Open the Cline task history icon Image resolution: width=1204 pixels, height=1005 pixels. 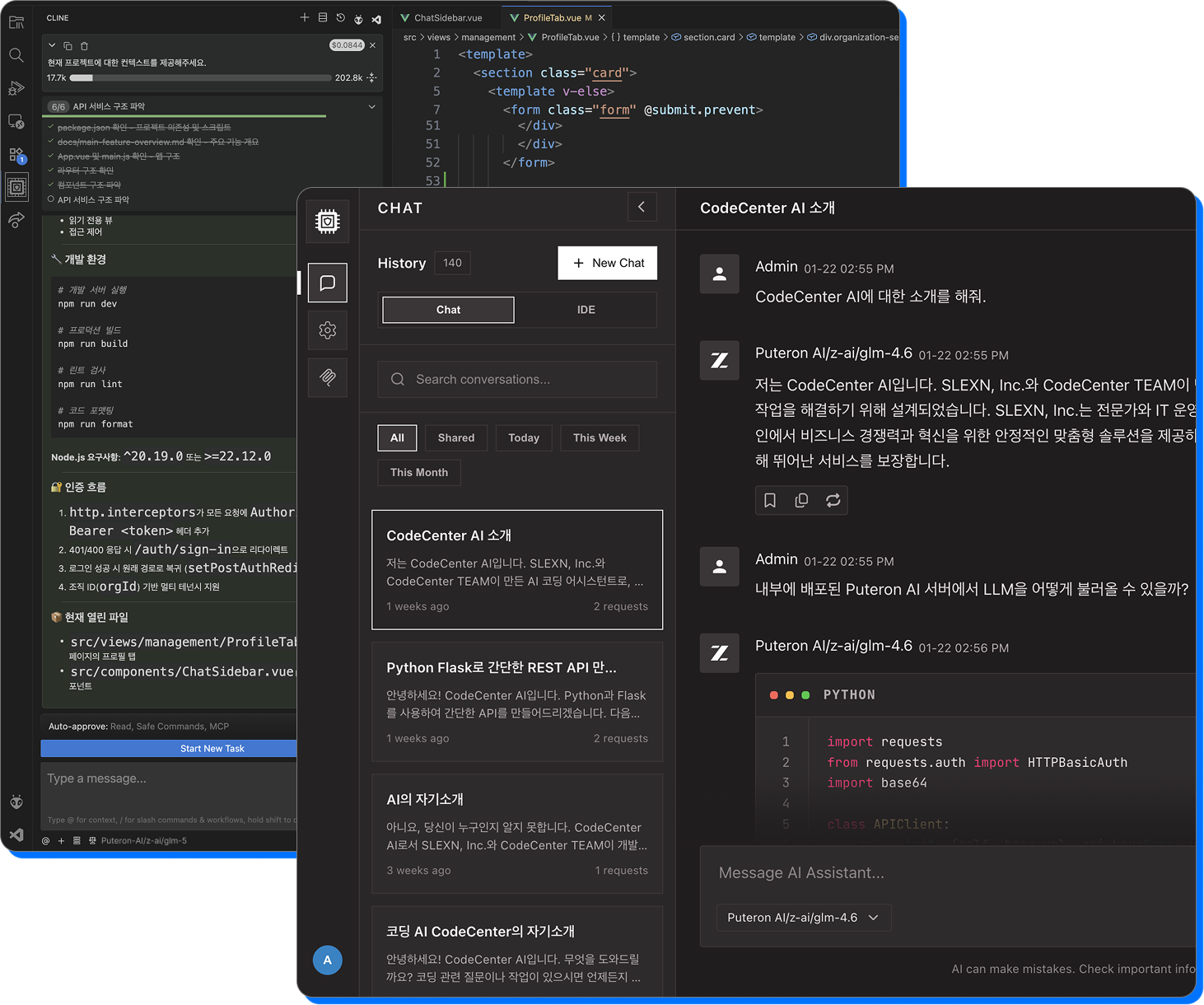340,17
